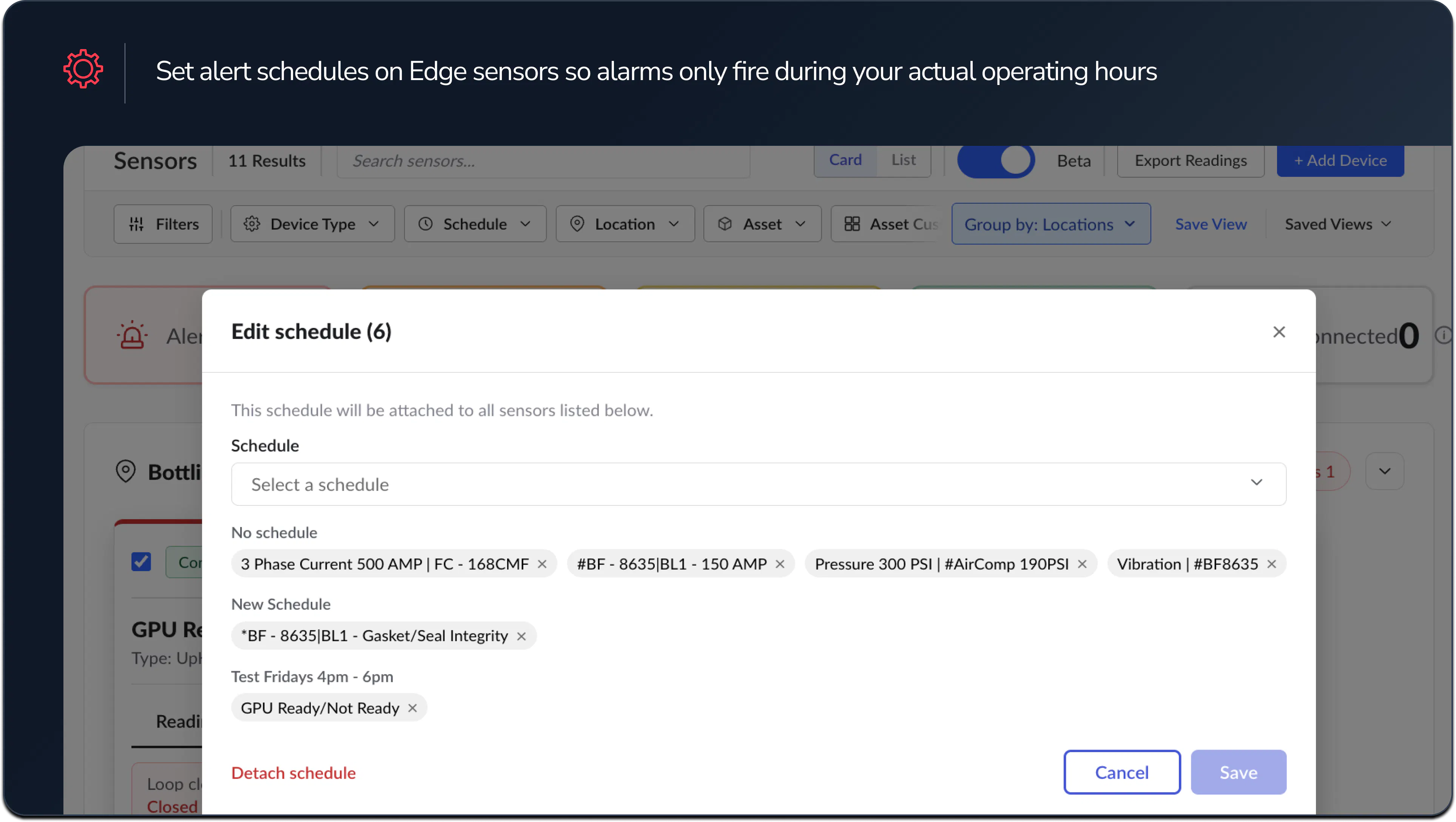Open Saved Views menu
This screenshot has width=1456, height=822.
[x=1337, y=224]
